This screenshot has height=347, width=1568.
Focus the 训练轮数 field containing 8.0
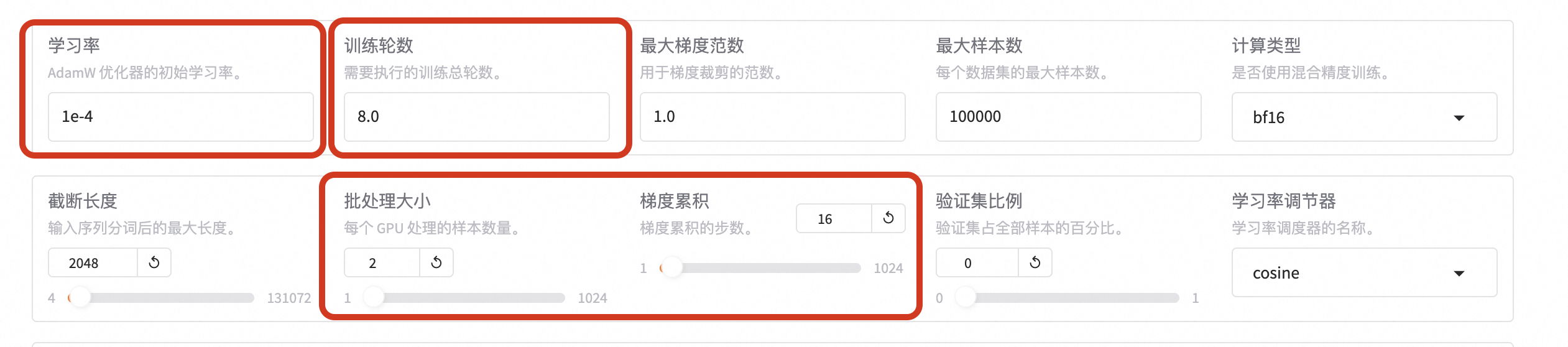476,117
